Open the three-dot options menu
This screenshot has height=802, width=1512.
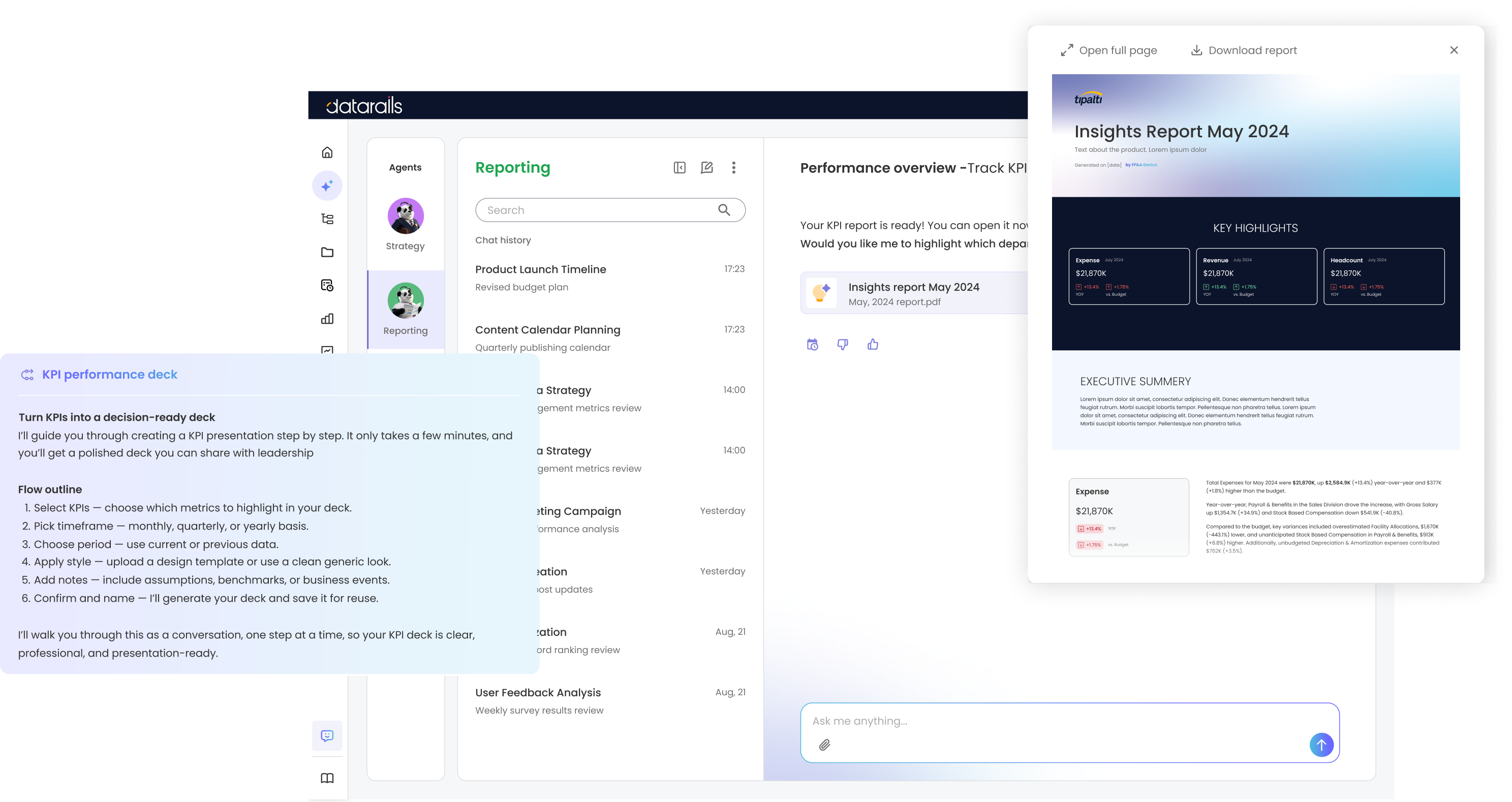(x=733, y=168)
